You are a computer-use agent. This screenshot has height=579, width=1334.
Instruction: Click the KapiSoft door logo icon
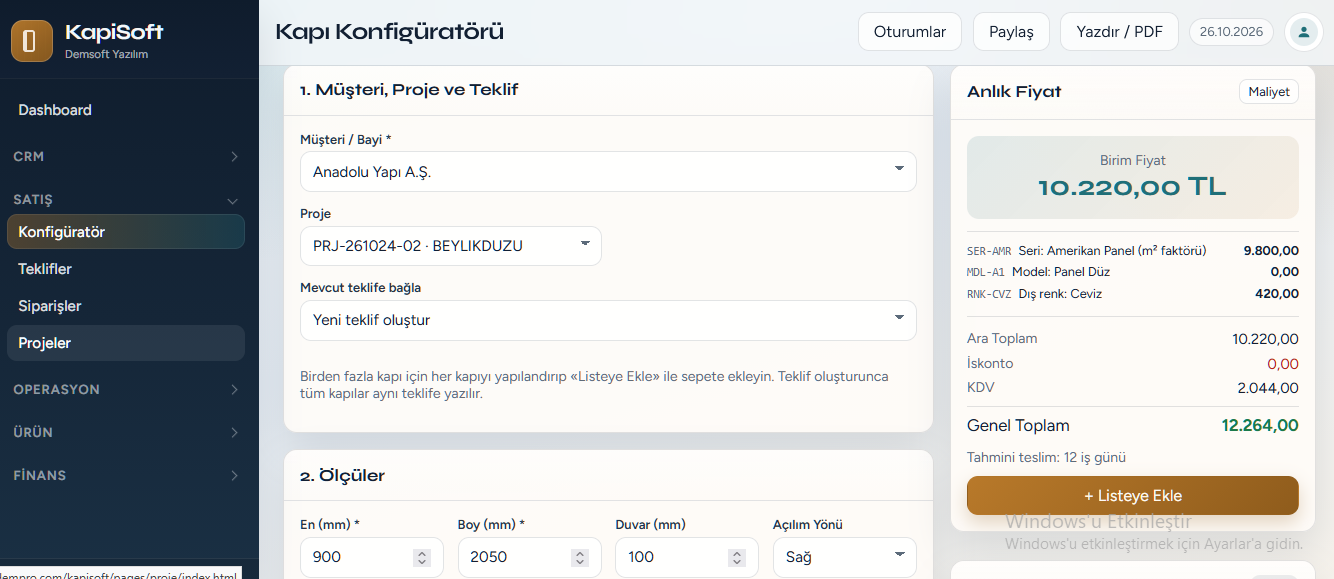32,41
